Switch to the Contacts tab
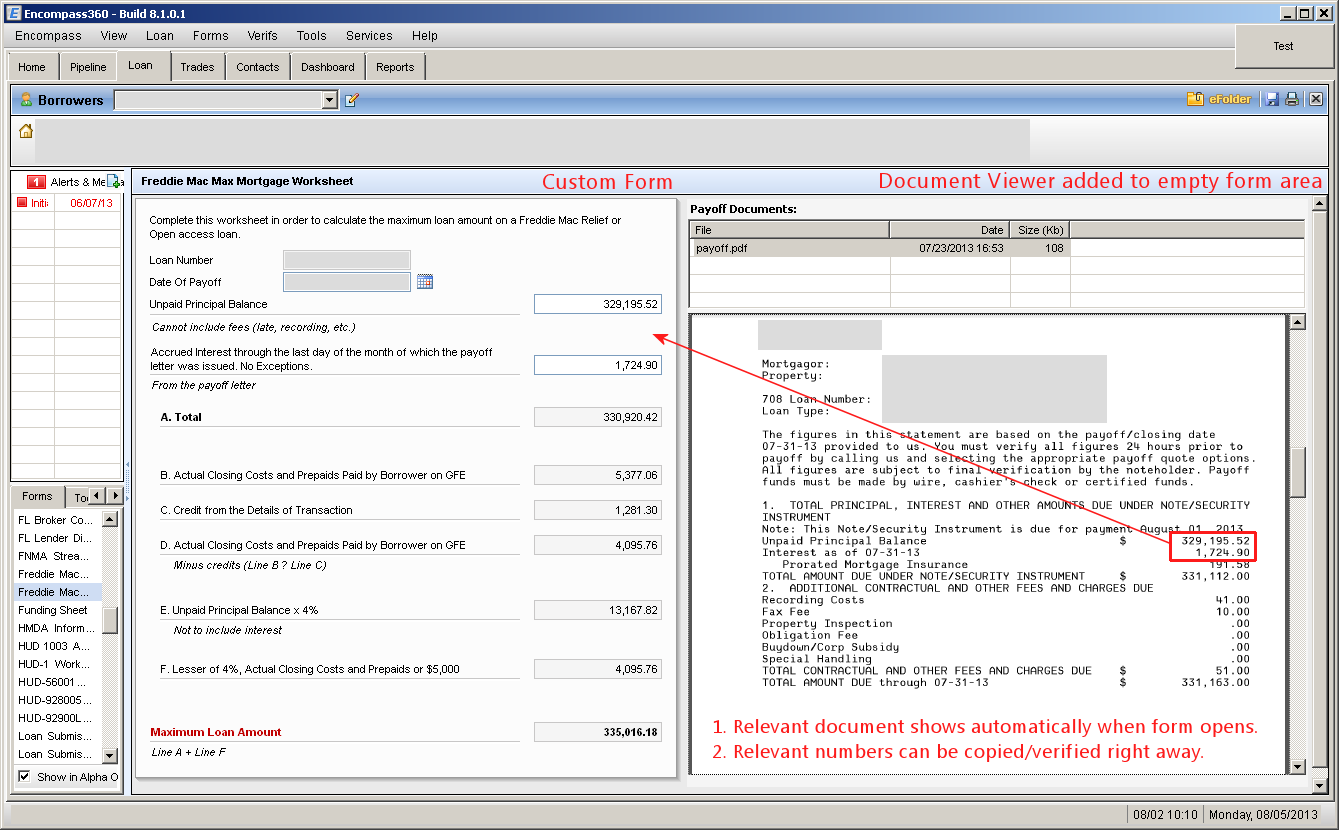The height and width of the screenshot is (830, 1339). pos(258,67)
